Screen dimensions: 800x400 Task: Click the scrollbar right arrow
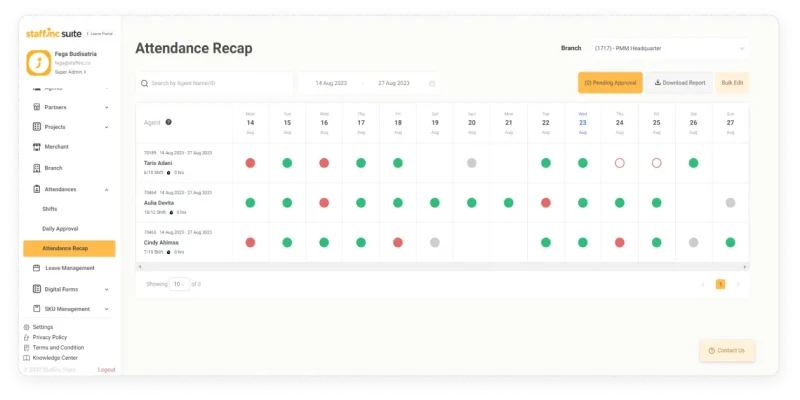point(744,267)
